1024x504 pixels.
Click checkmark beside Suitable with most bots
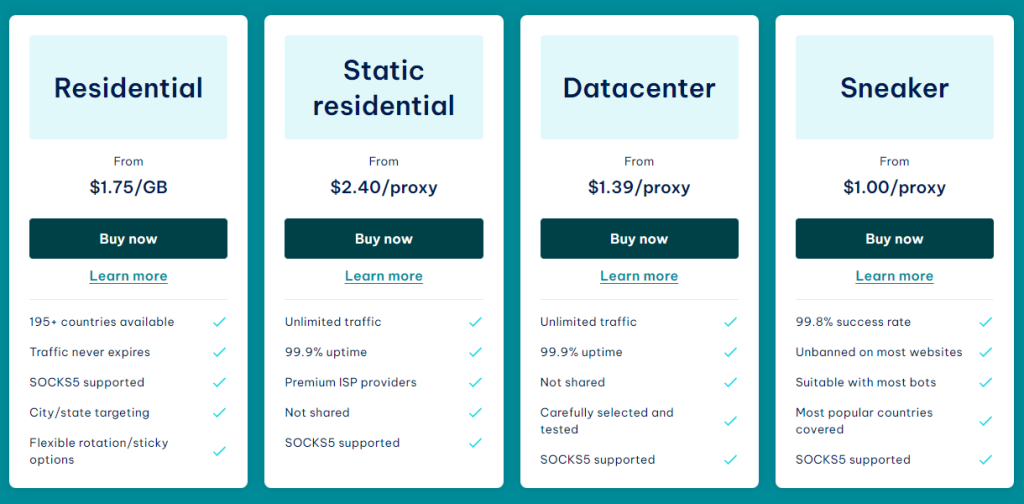coord(986,382)
